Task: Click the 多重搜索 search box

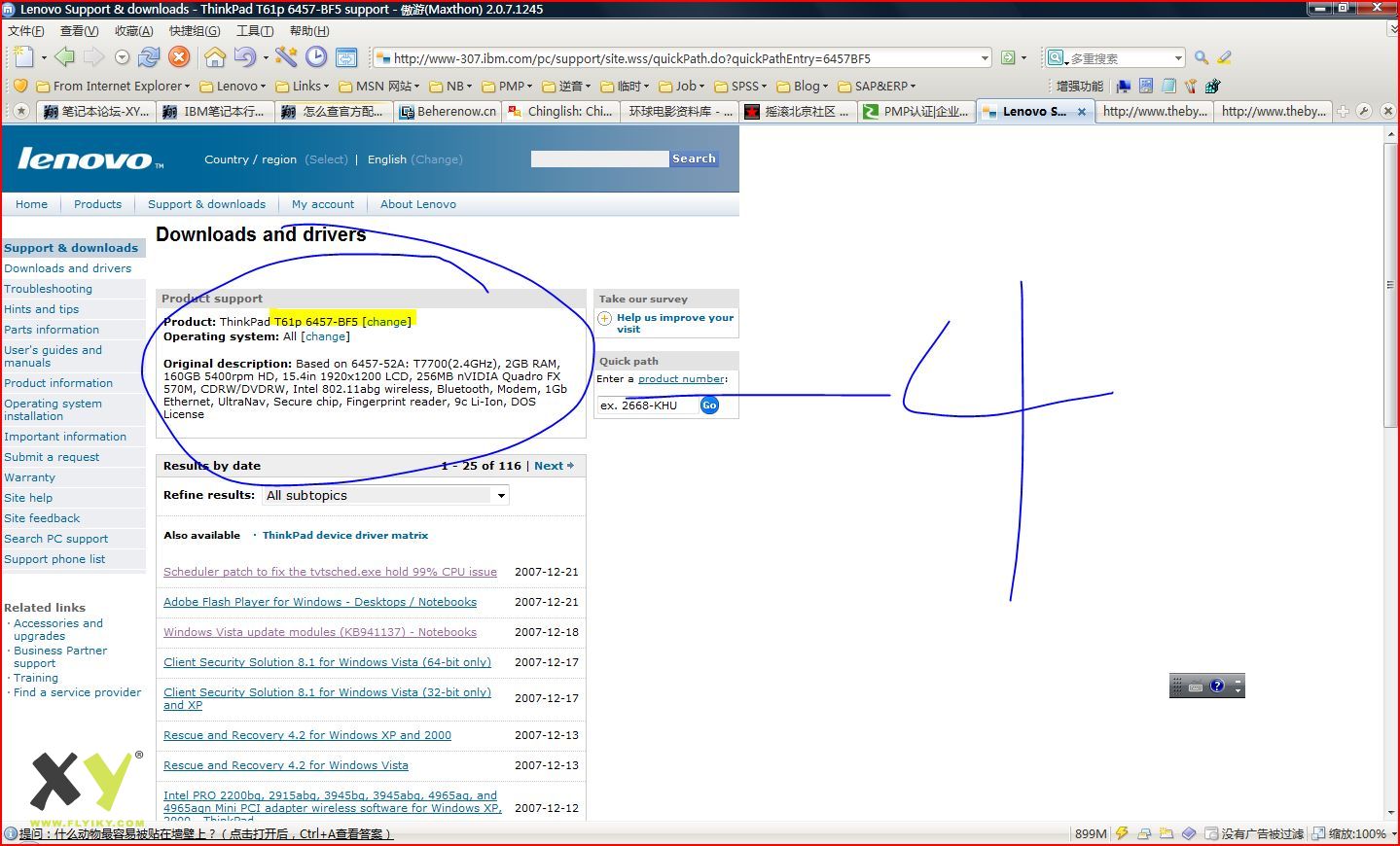Action: tap(1118, 58)
